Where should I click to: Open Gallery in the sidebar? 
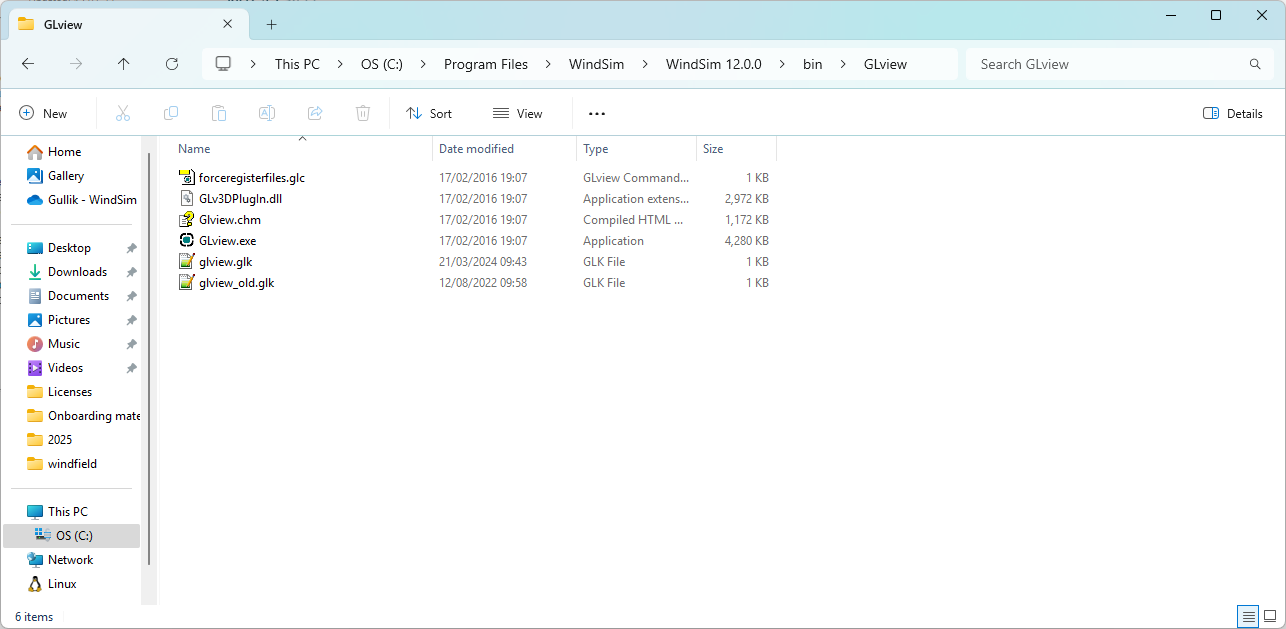(65, 176)
